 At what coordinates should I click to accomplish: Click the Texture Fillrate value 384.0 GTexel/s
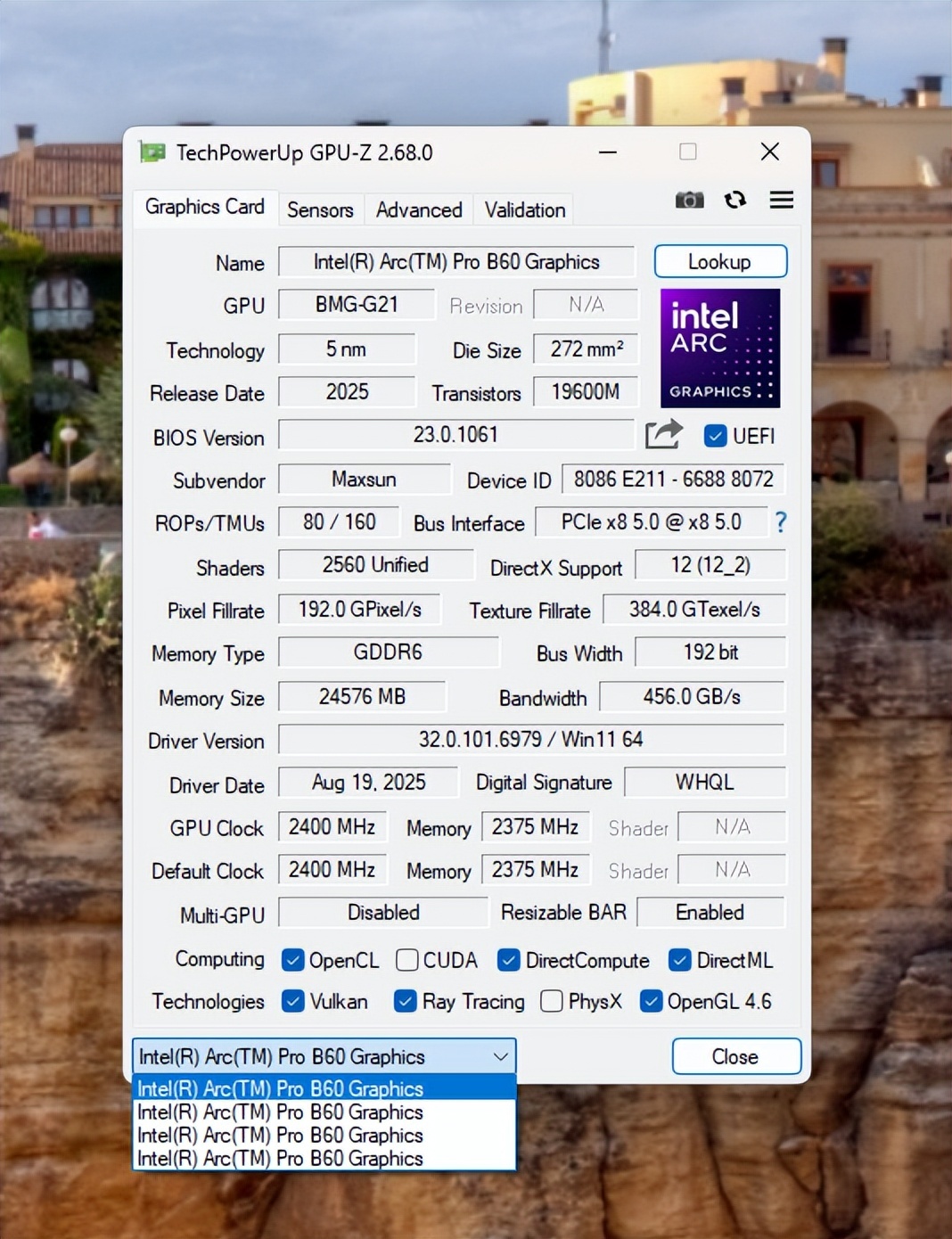click(694, 610)
